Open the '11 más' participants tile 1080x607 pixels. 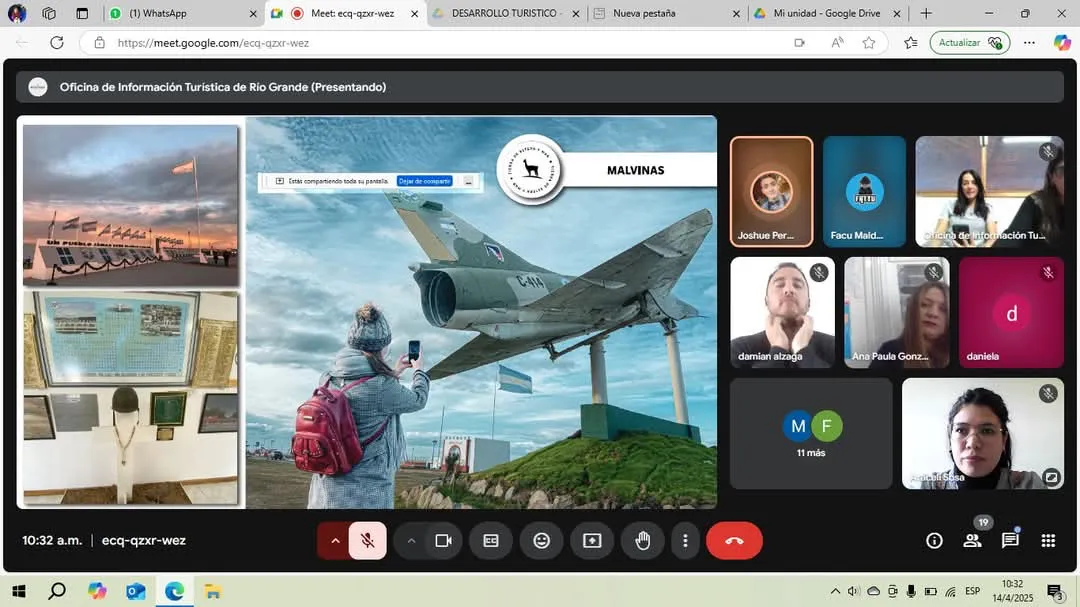[x=811, y=433]
